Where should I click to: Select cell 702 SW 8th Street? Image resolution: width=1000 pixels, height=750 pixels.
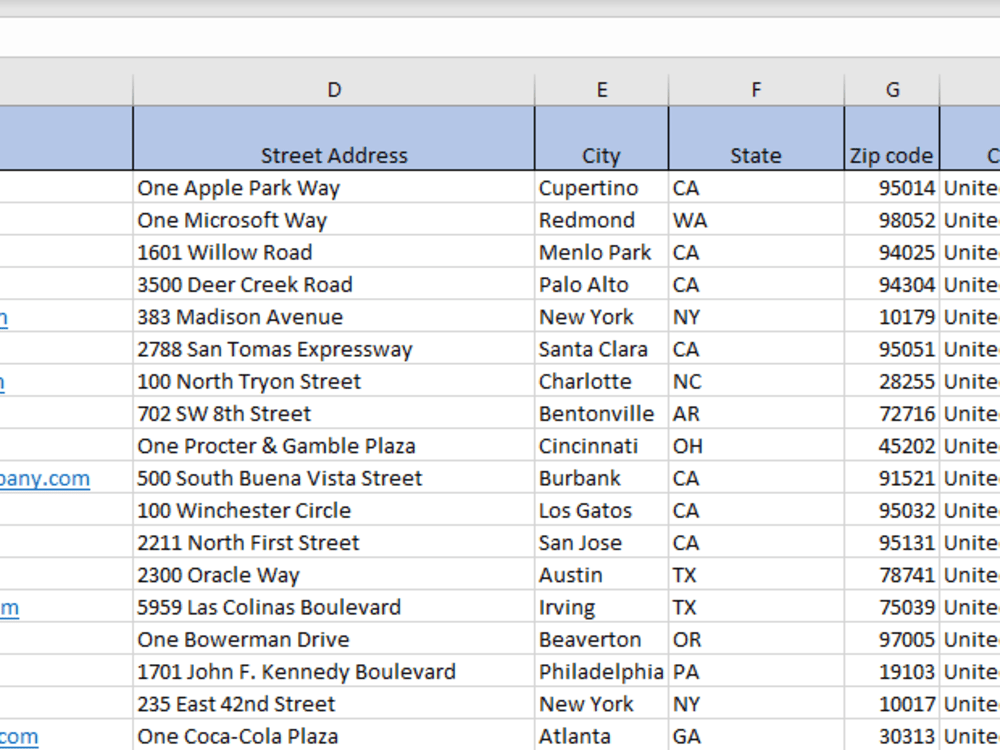point(334,413)
